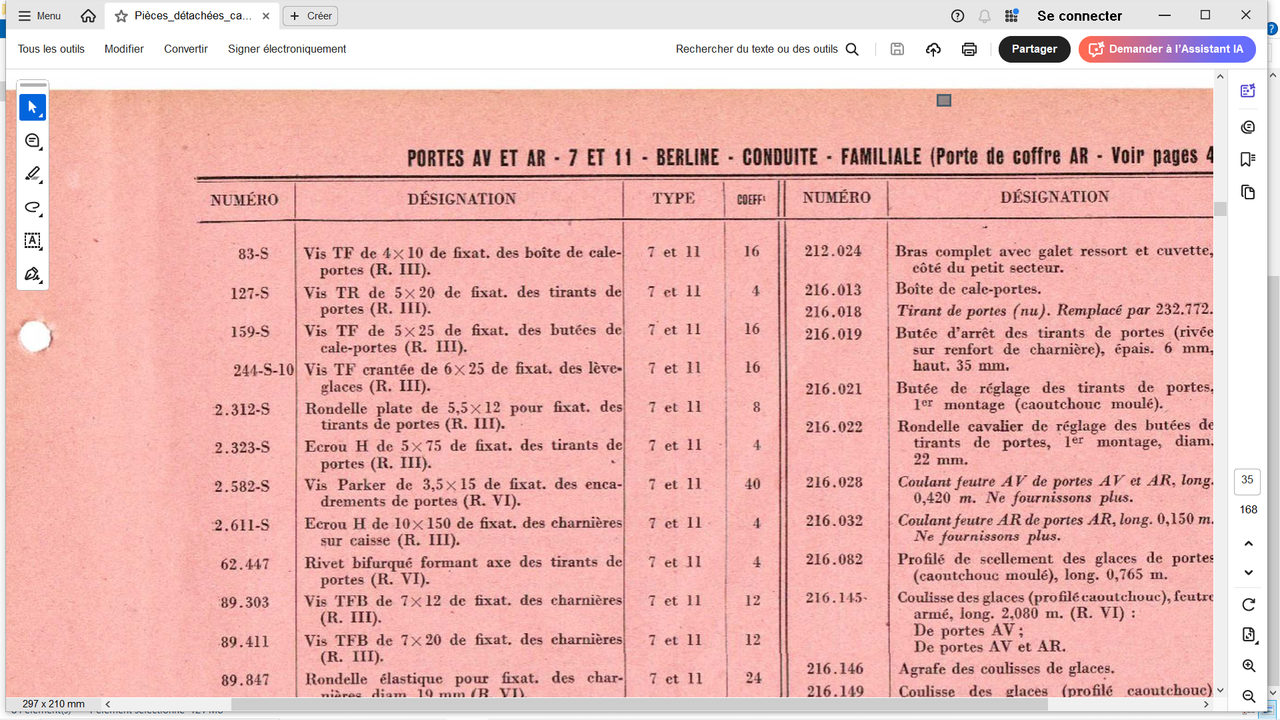The image size is (1280, 720).
Task: Click the part number 83-S
Action: (x=253, y=254)
